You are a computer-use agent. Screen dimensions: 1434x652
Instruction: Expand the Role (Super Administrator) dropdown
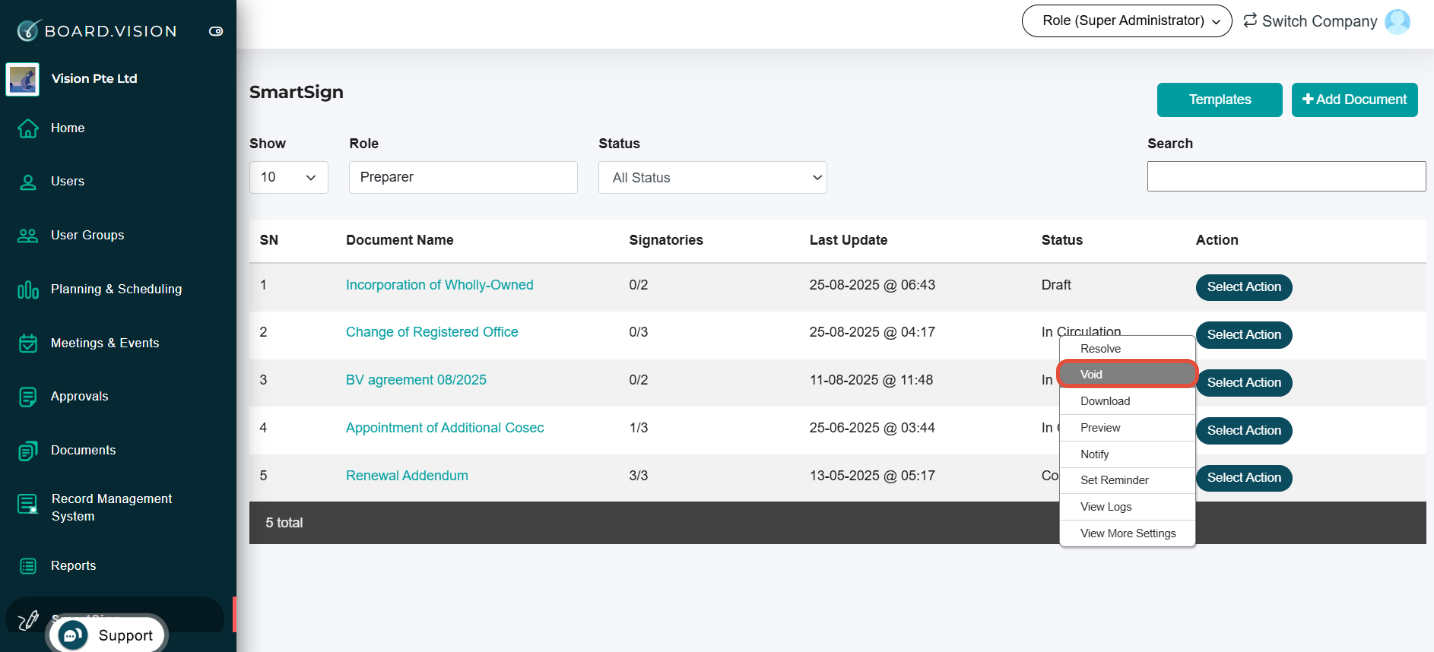[1127, 20]
